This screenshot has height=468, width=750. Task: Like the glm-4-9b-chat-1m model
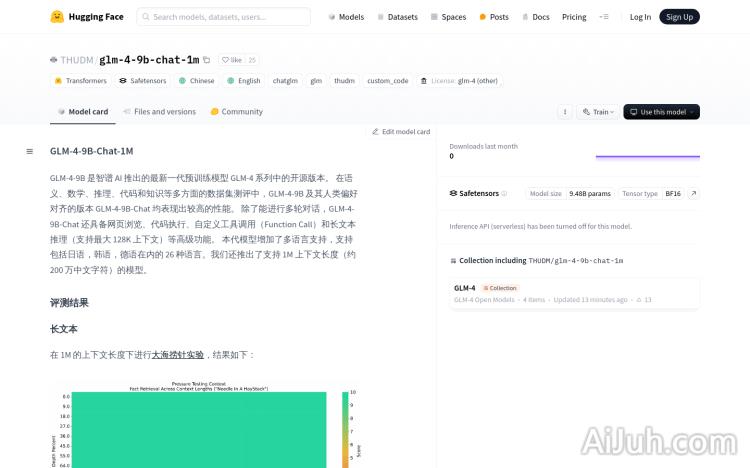(x=231, y=60)
